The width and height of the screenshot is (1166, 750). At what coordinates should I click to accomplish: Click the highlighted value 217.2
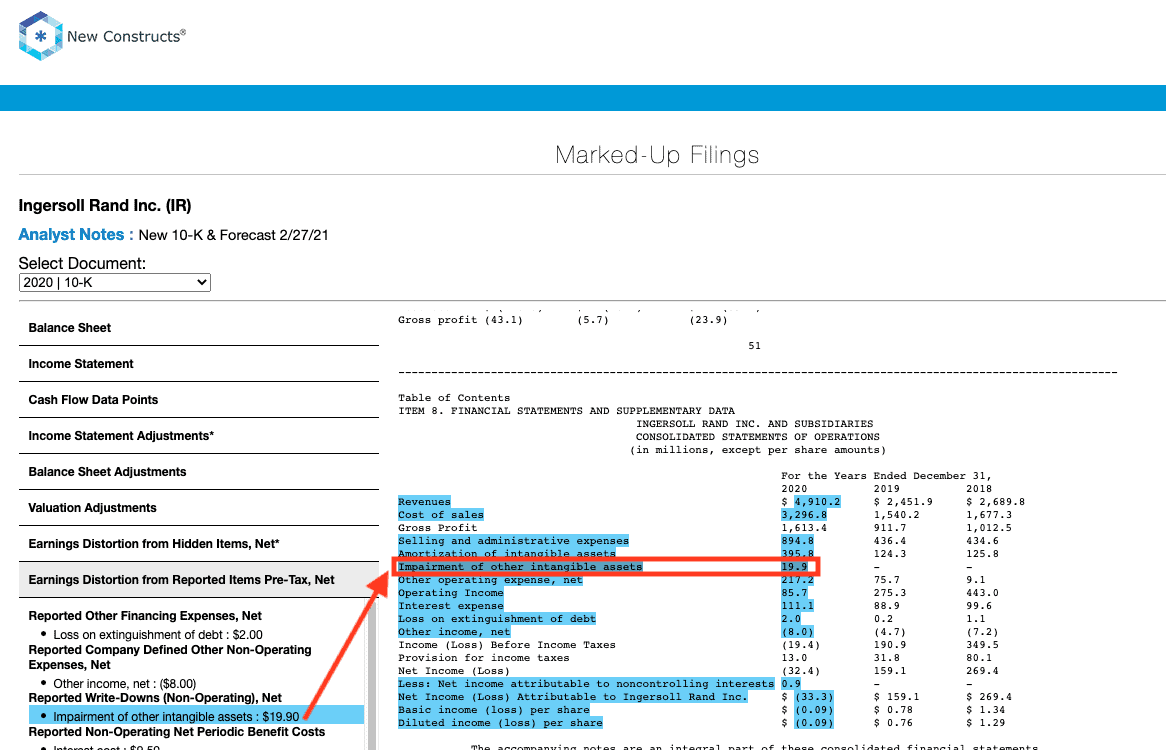click(x=797, y=580)
